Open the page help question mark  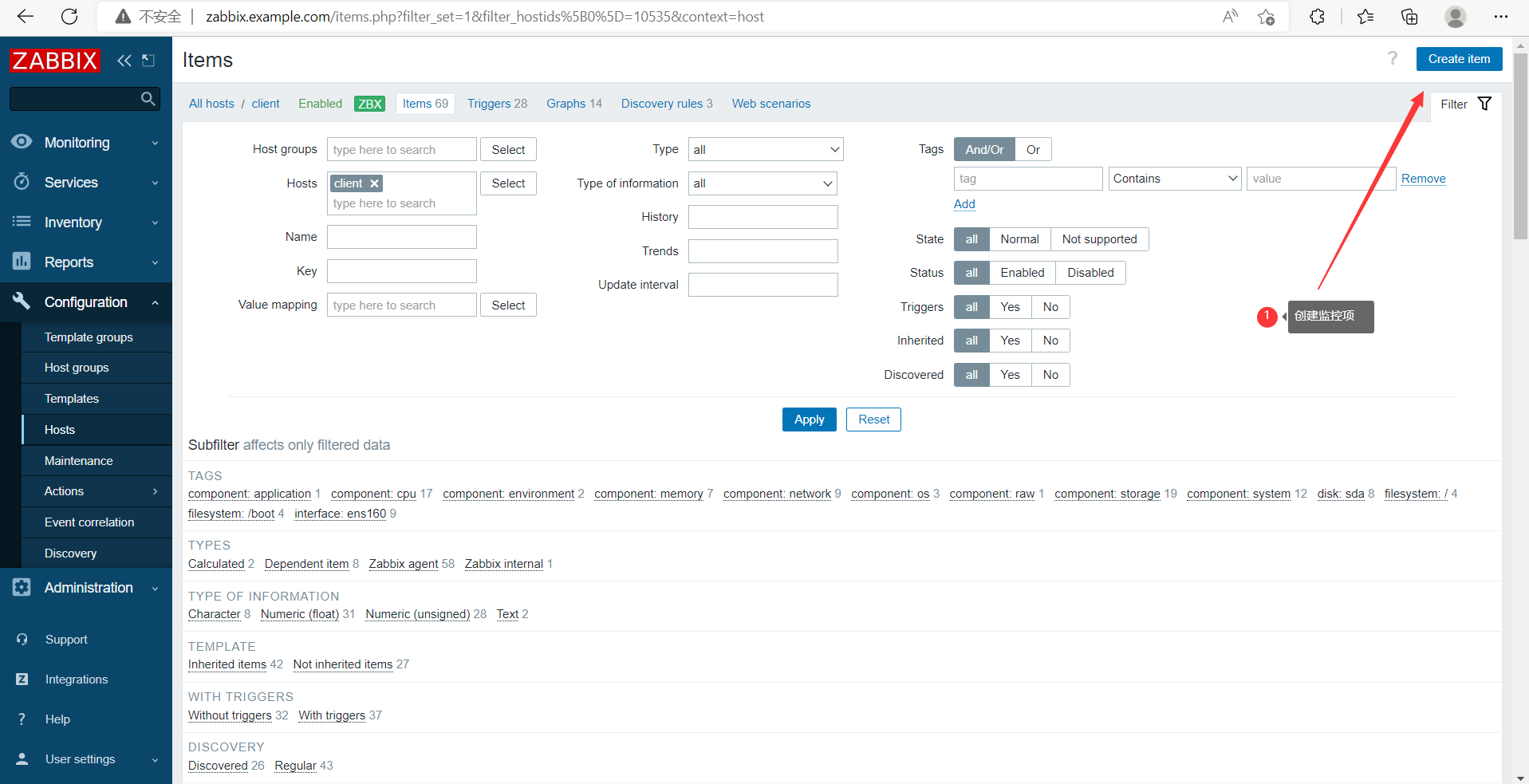[1393, 58]
